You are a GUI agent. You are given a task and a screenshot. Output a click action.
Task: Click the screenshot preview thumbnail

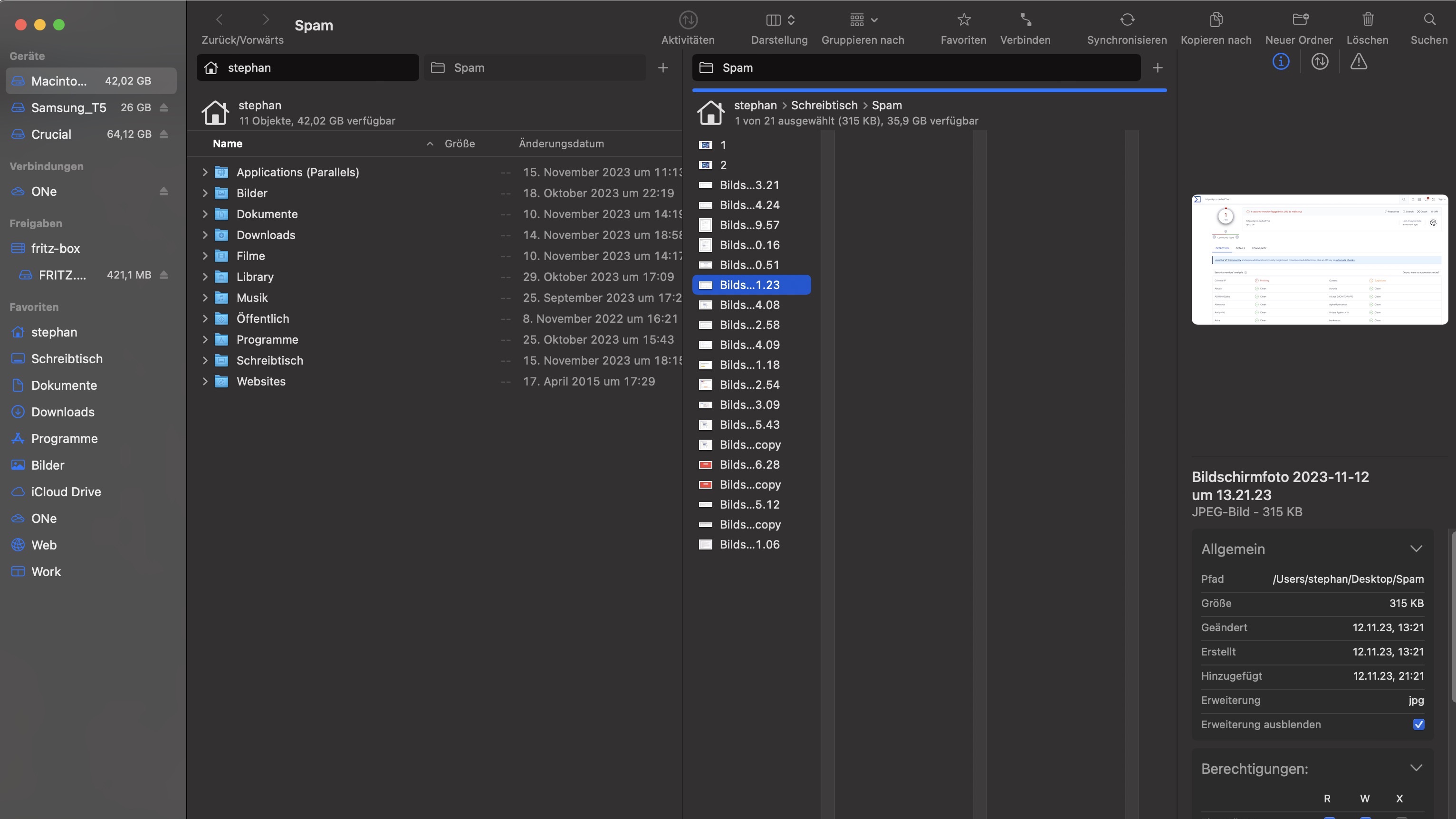click(1319, 260)
